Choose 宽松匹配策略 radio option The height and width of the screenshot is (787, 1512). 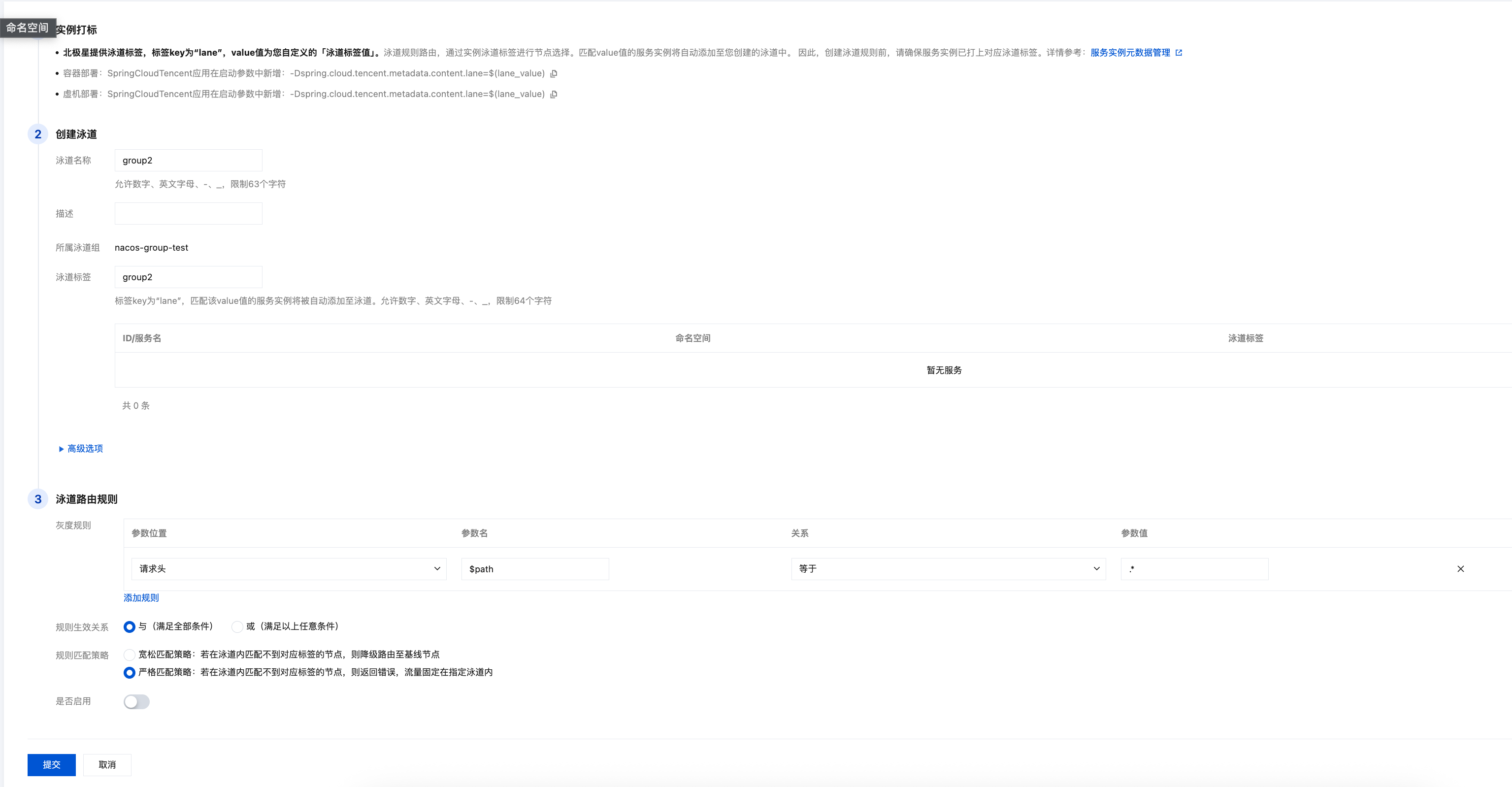(130, 655)
